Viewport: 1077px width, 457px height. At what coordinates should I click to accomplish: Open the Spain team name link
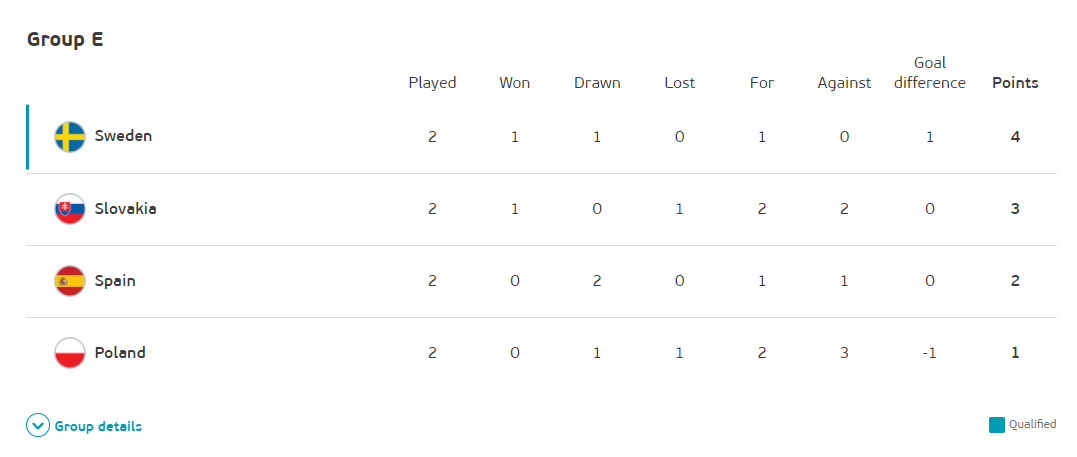pos(115,281)
